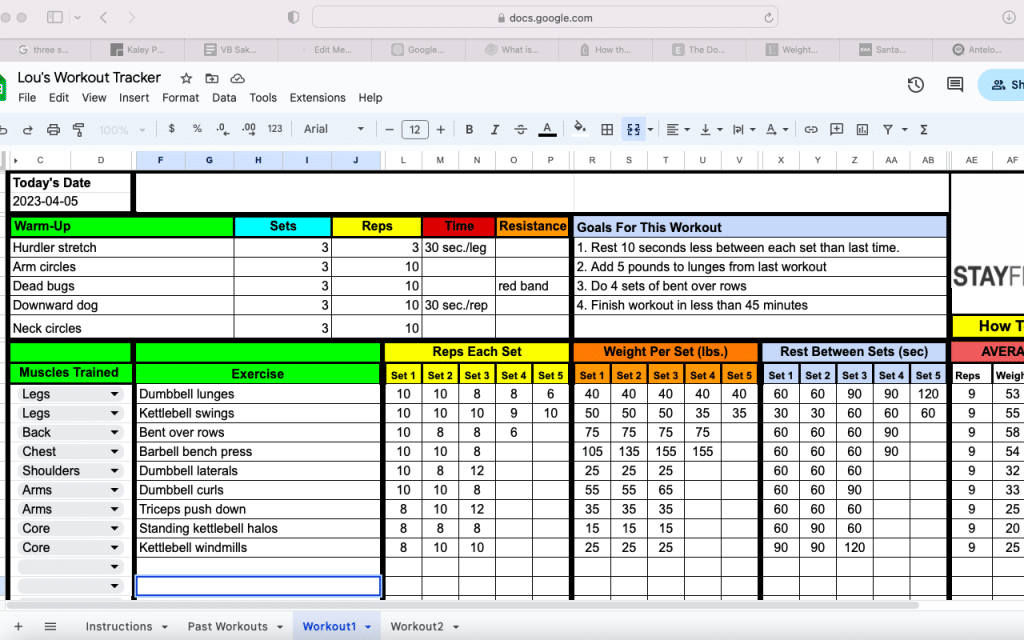Click the Insert link icon
The image size is (1024, 640).
pyautogui.click(x=810, y=129)
